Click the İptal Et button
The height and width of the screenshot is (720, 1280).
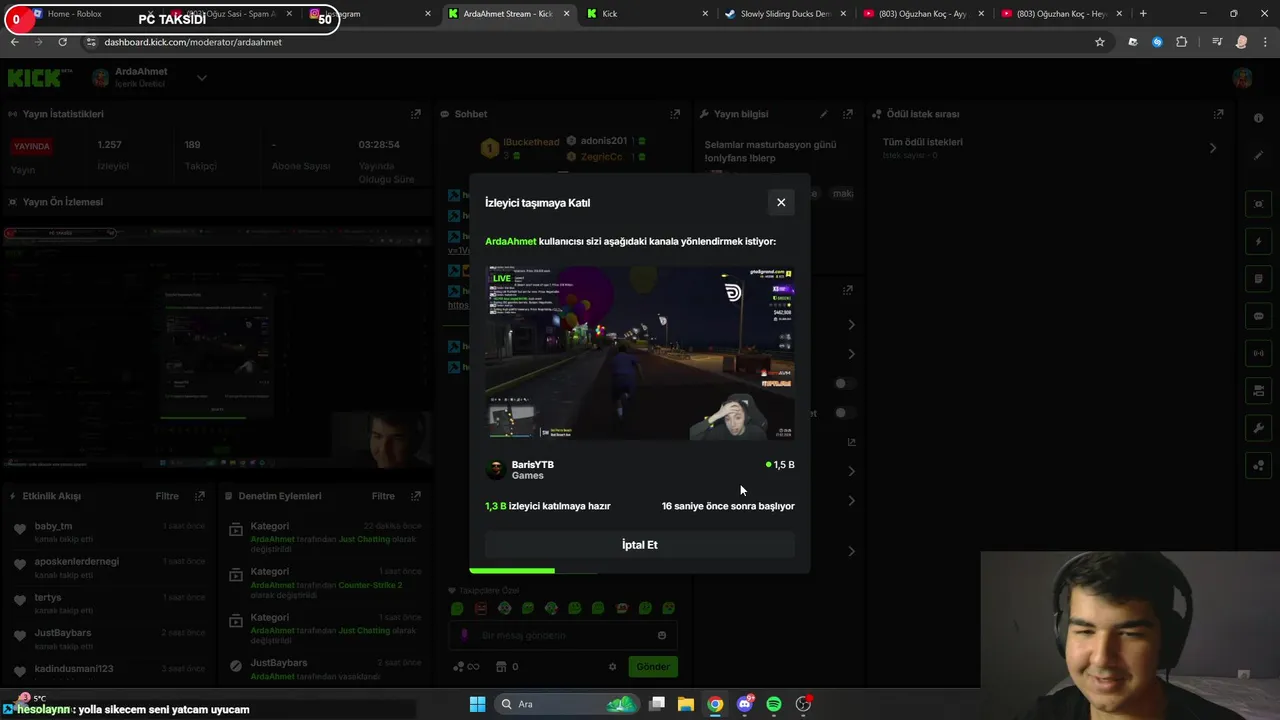pyautogui.click(x=640, y=545)
